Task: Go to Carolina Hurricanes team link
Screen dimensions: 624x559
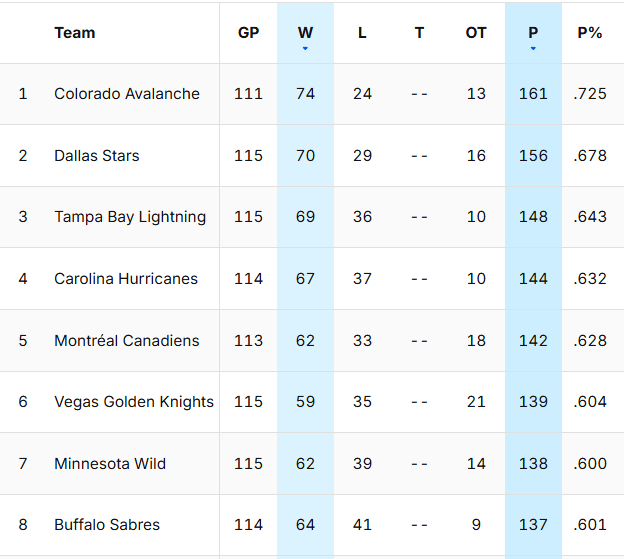Action: coord(126,279)
